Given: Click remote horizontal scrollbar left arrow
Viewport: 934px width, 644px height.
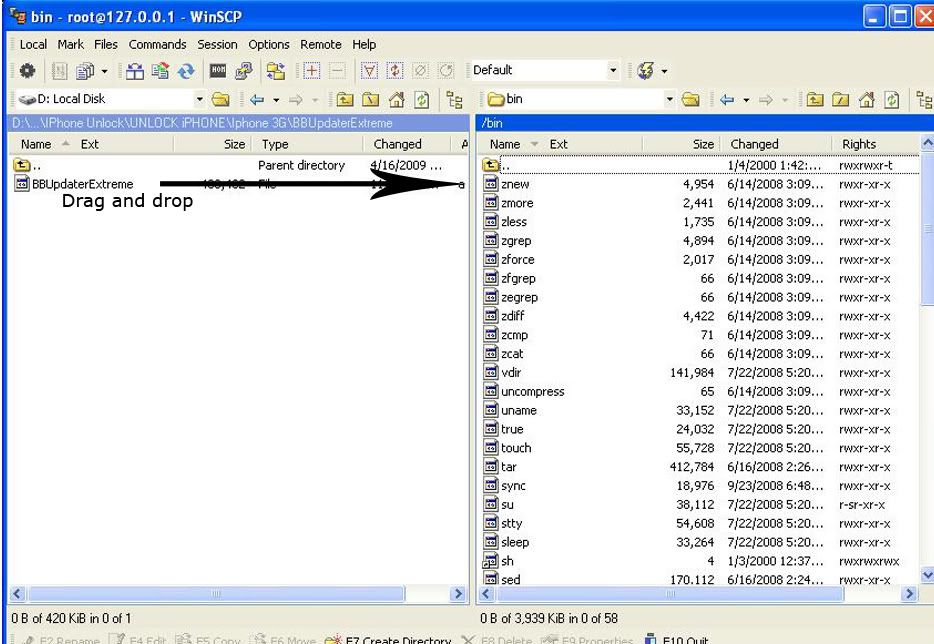Looking at the screenshot, I should tap(486, 593).
